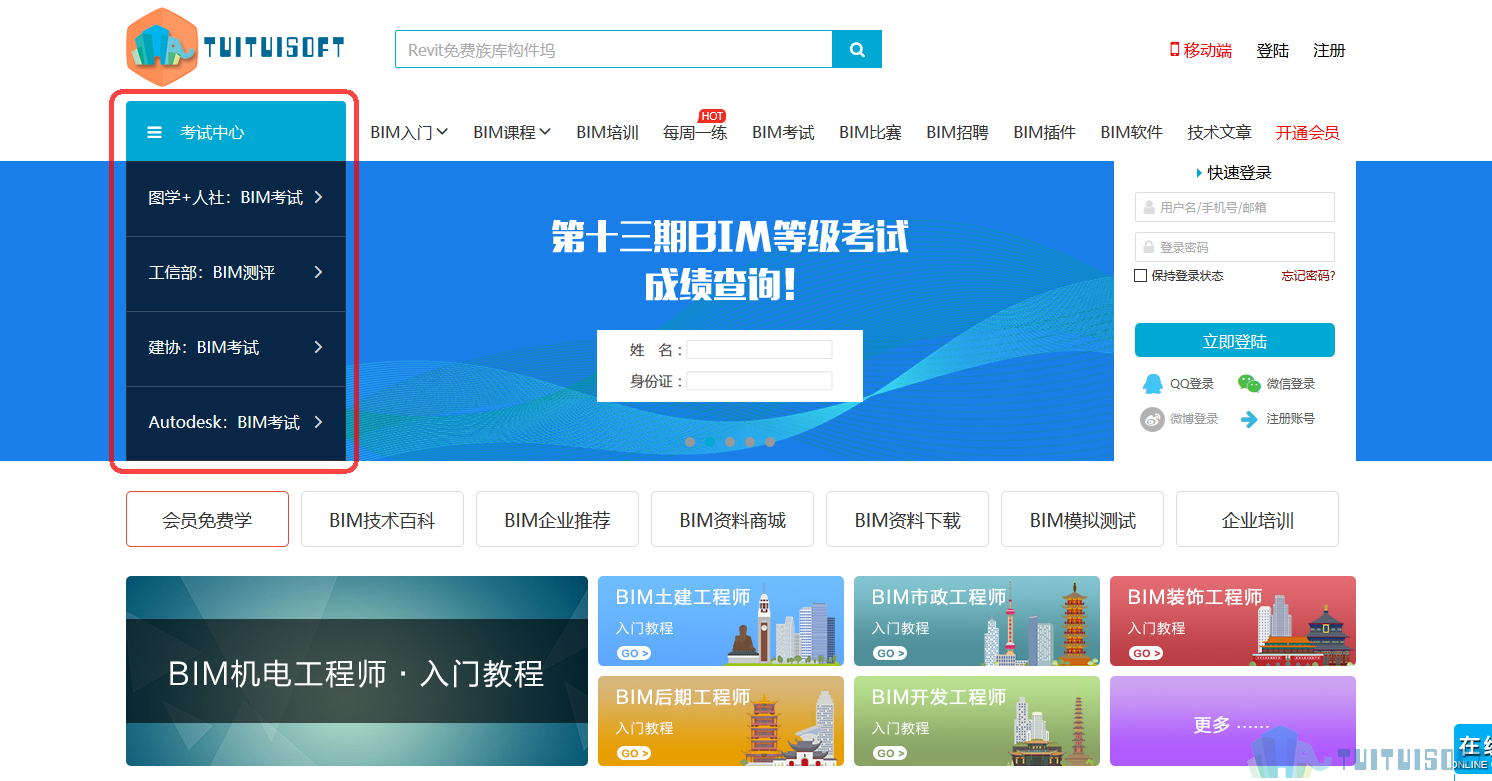Open BIM考试 nav item
The width and height of the screenshot is (1492, 781).
pyautogui.click(x=783, y=132)
